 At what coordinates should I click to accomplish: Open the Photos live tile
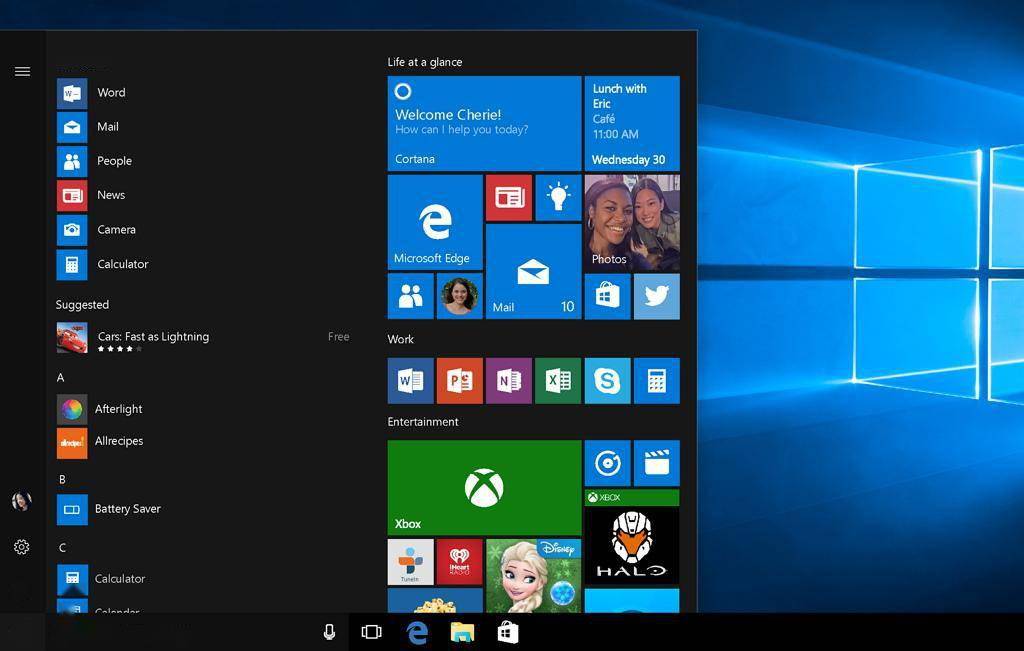point(631,220)
